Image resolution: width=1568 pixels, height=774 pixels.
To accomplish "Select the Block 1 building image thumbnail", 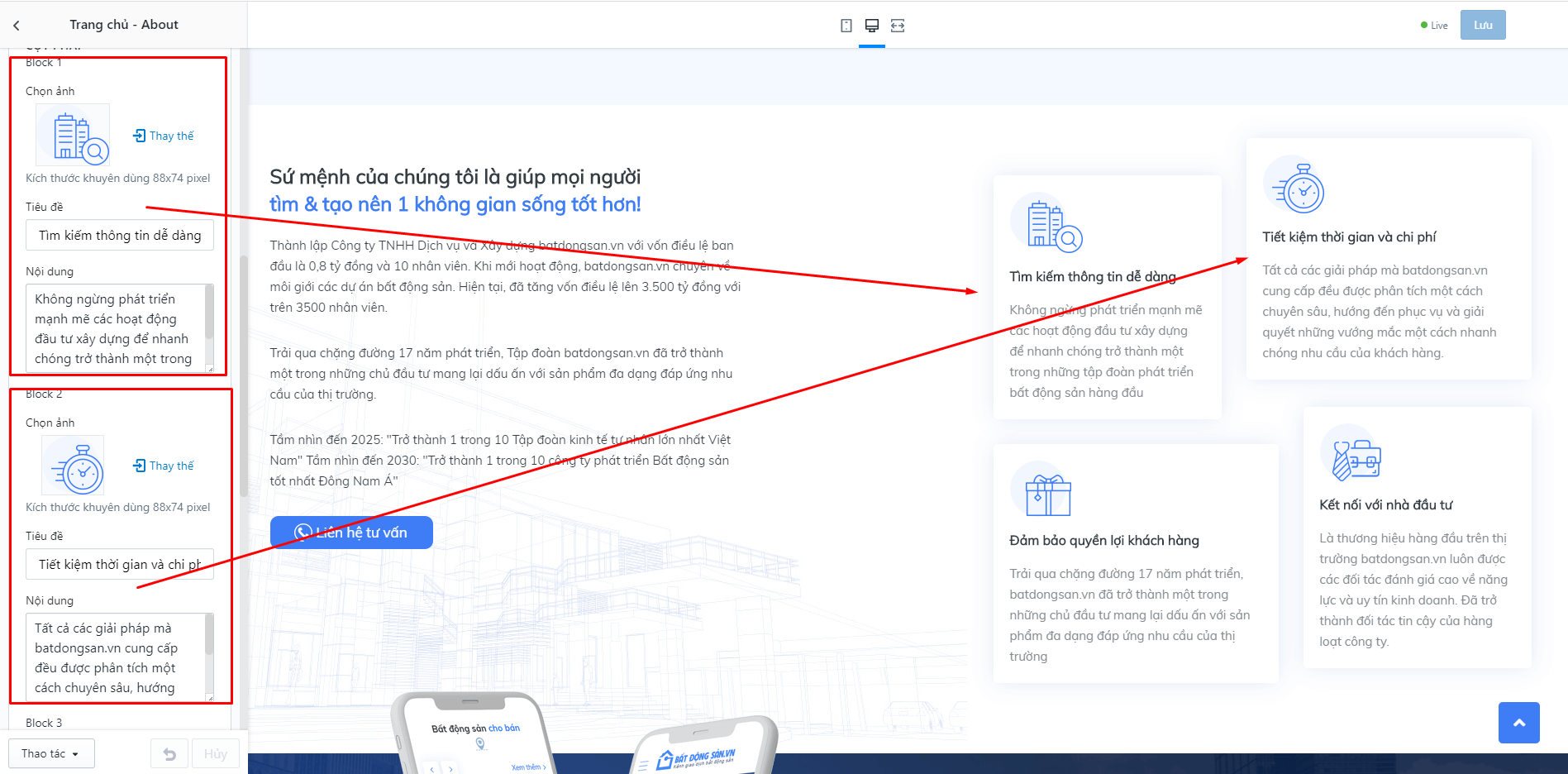I will (x=73, y=135).
